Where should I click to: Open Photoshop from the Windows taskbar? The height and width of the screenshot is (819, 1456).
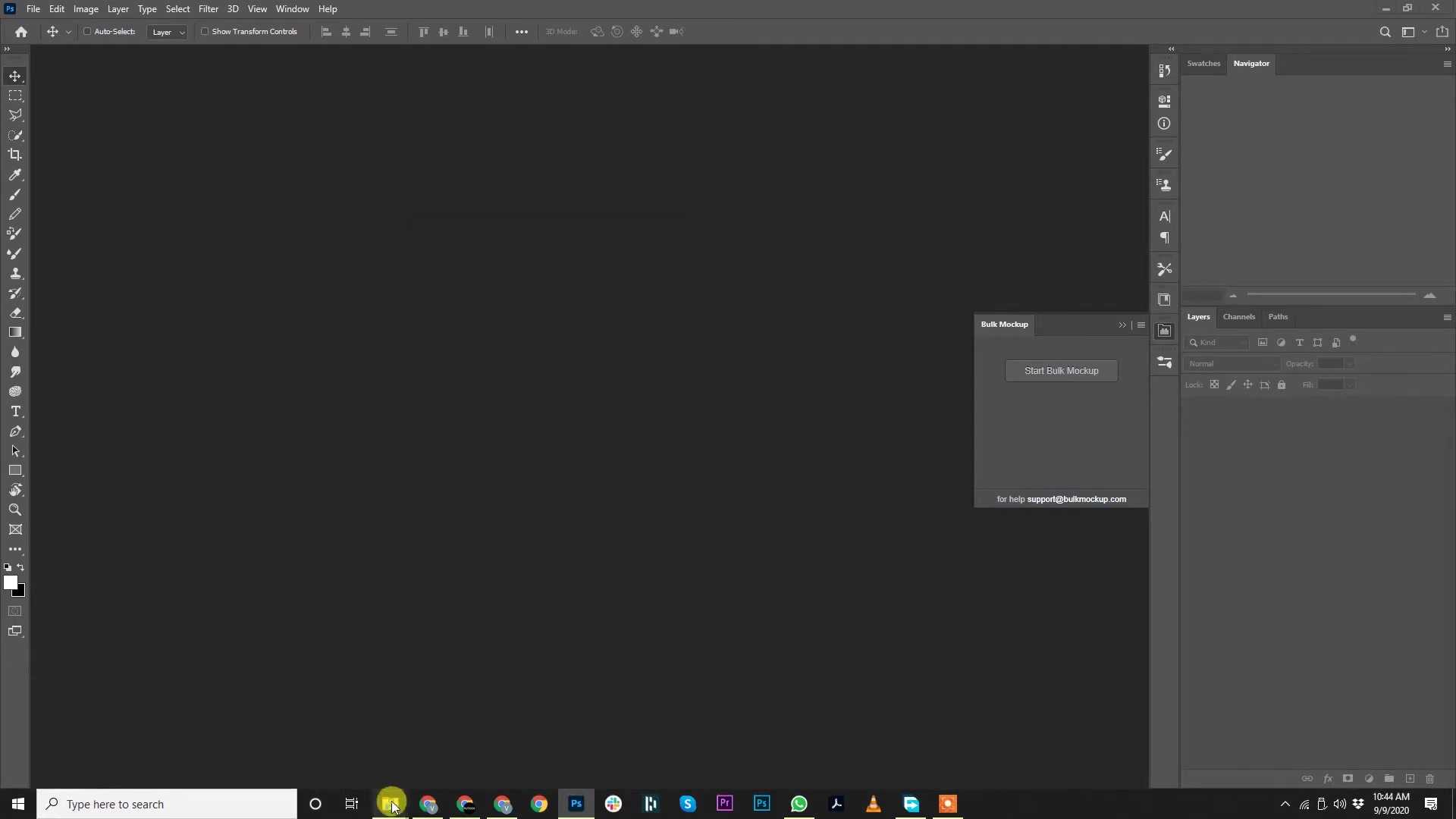point(576,804)
